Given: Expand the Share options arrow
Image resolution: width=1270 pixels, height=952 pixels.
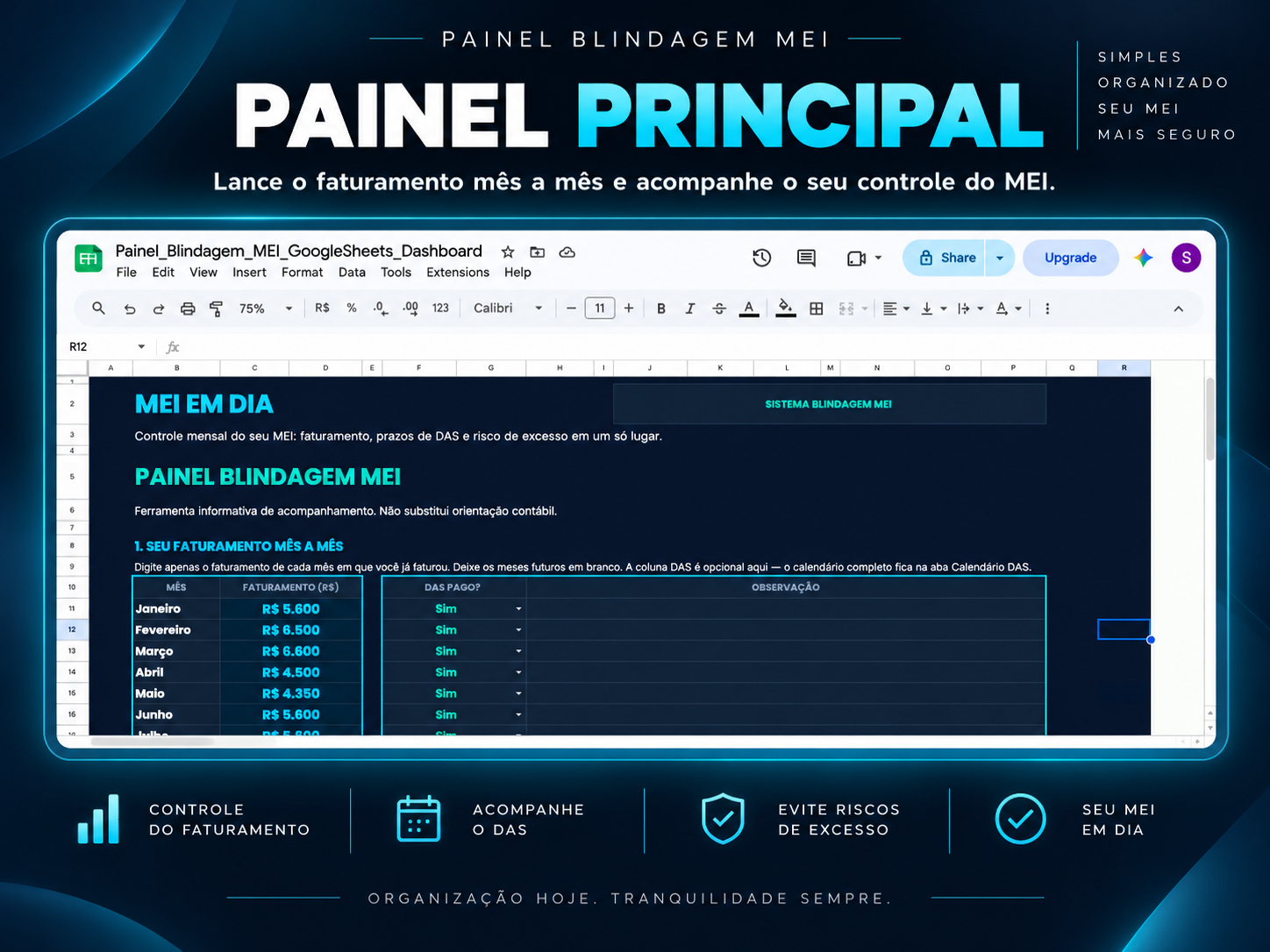Looking at the screenshot, I should point(1000,258).
